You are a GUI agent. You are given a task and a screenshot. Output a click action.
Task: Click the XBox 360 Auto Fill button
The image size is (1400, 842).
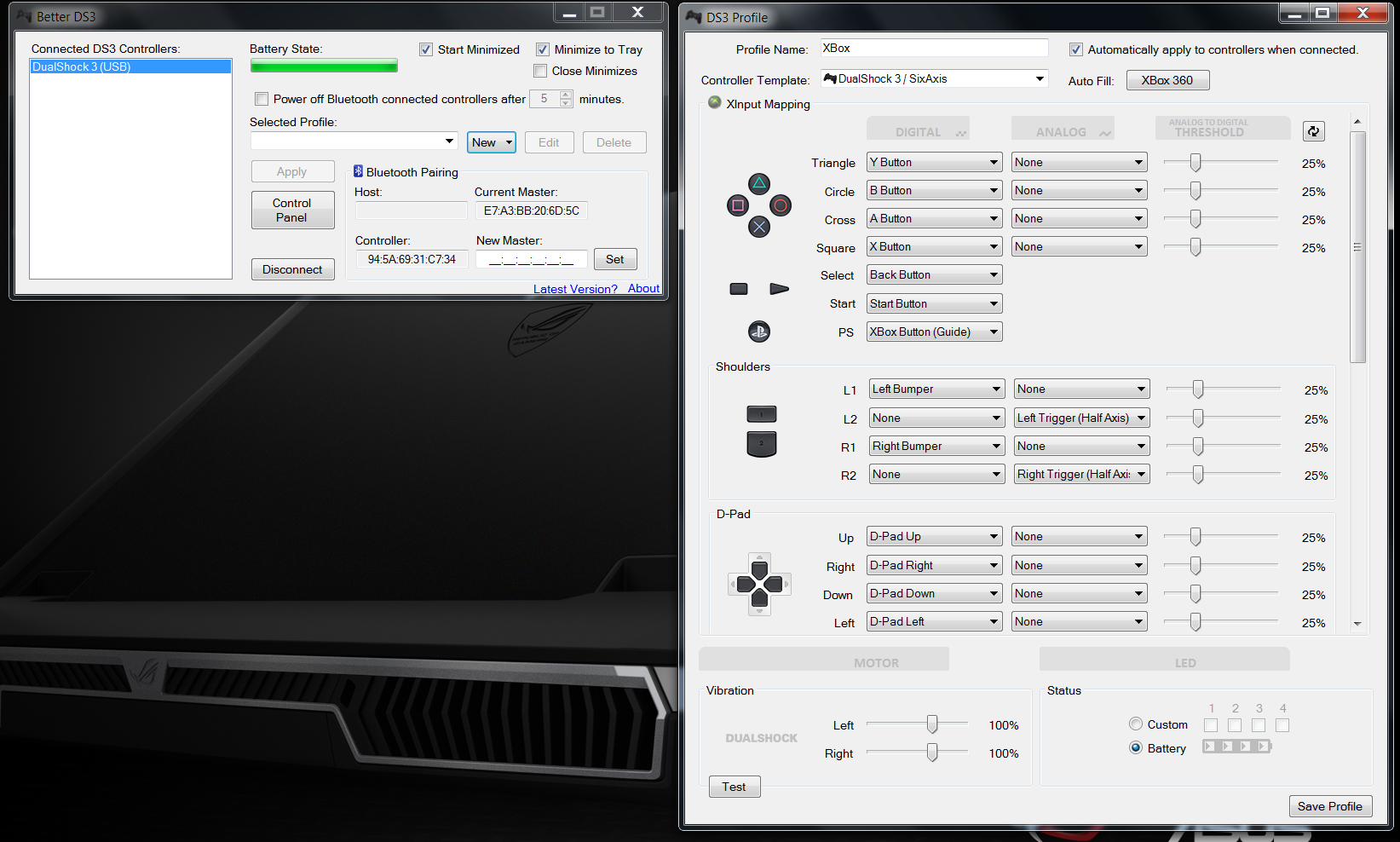(1167, 80)
